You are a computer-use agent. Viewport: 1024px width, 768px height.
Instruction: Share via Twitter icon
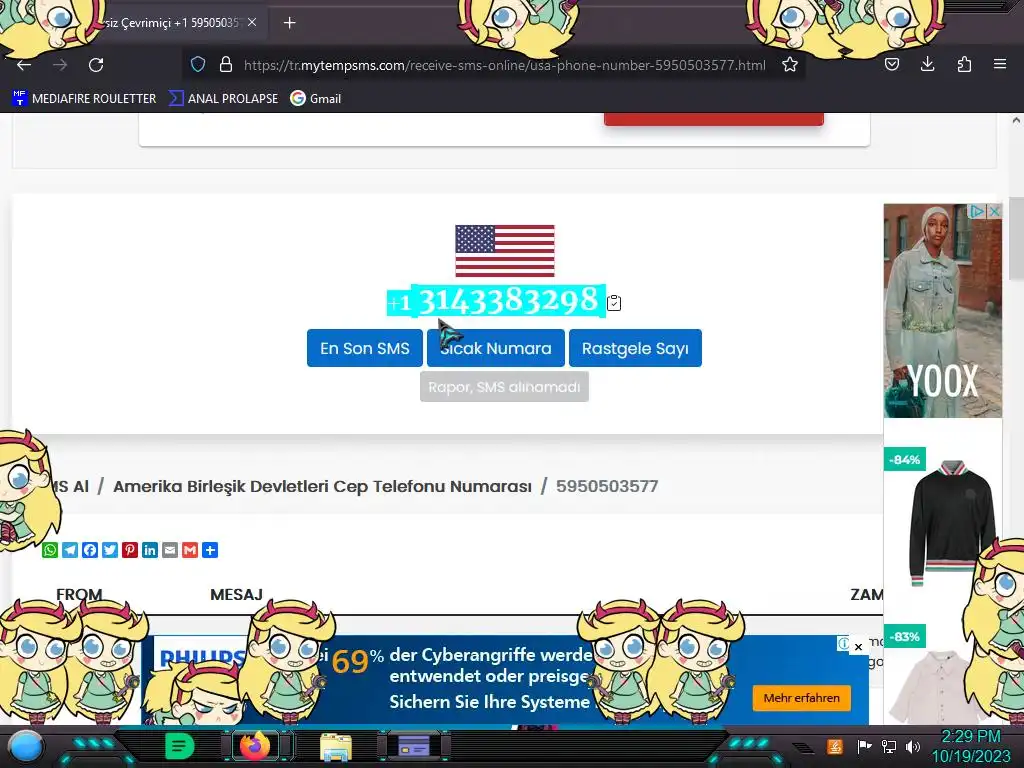pos(110,550)
